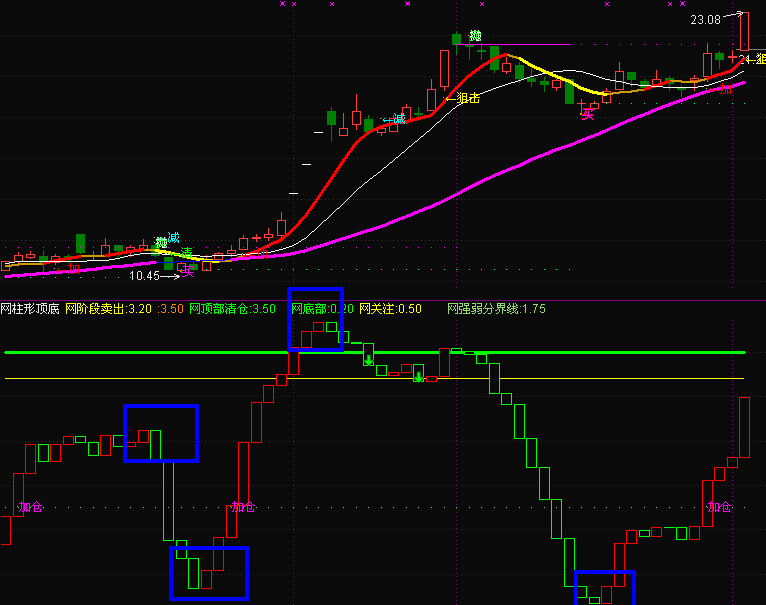Click the magenta 买 signal beside 10.45
The image size is (766, 605).
(188, 272)
